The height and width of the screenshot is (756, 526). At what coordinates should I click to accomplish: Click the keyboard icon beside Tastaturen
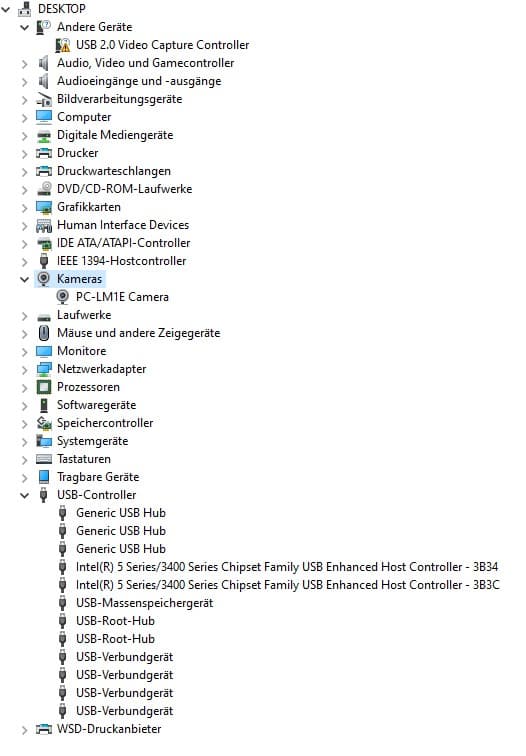pyautogui.click(x=44, y=459)
